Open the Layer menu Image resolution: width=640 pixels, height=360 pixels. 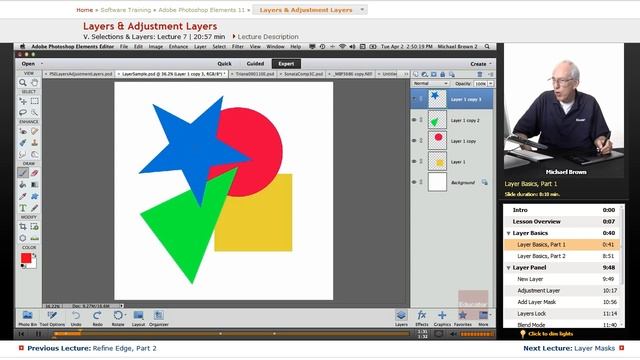point(200,47)
